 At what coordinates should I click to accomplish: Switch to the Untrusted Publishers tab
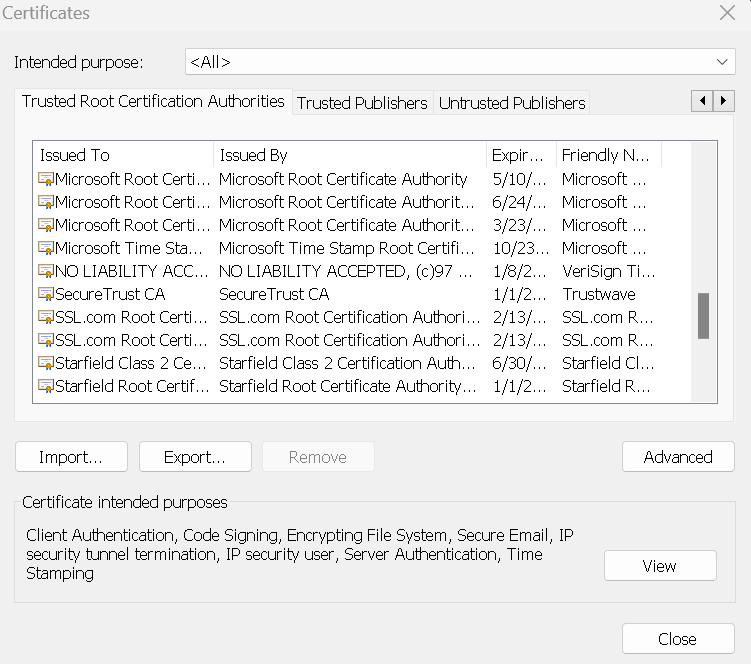point(512,103)
